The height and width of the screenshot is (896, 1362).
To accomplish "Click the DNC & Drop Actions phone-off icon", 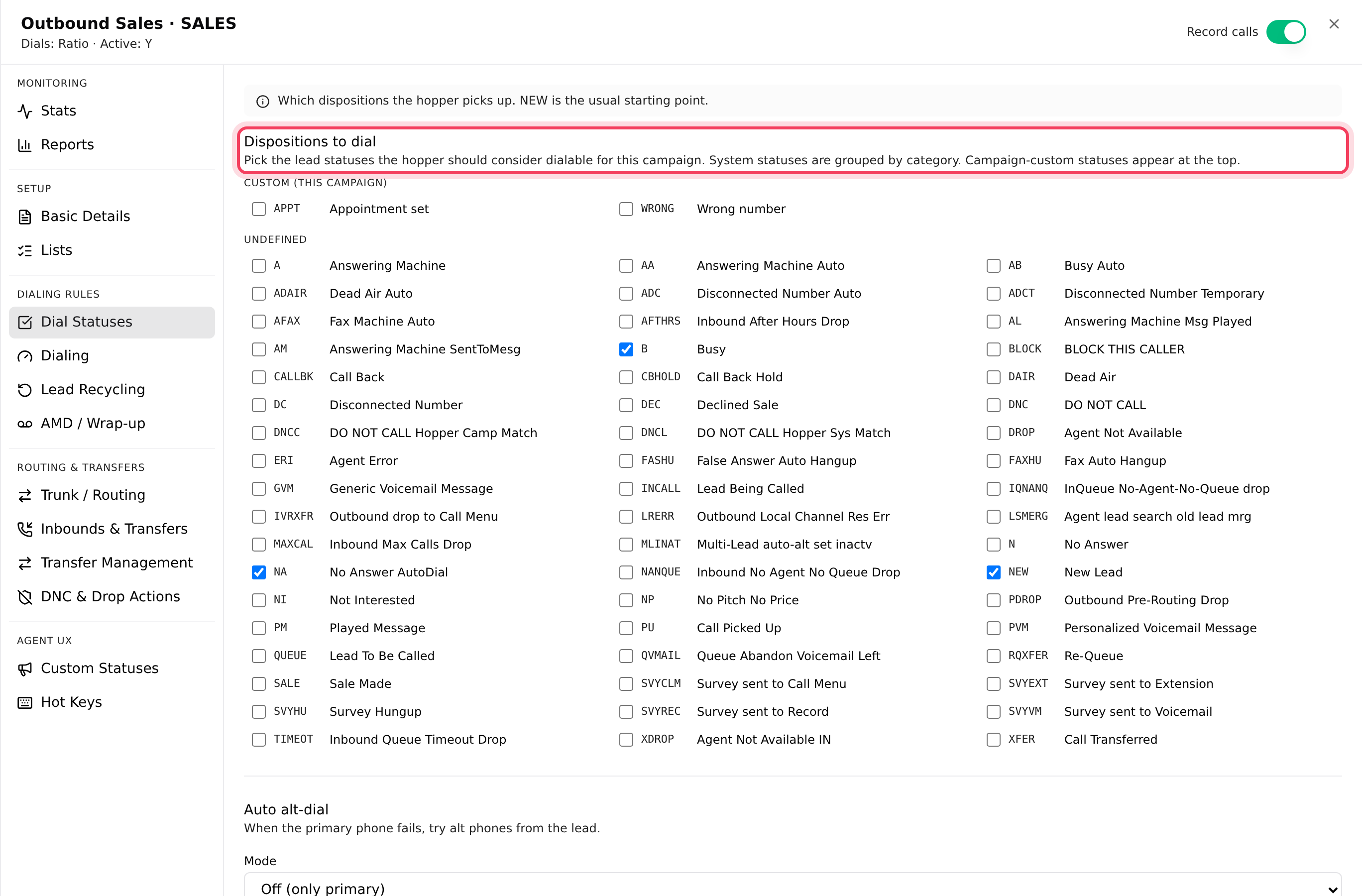I will 24,597.
